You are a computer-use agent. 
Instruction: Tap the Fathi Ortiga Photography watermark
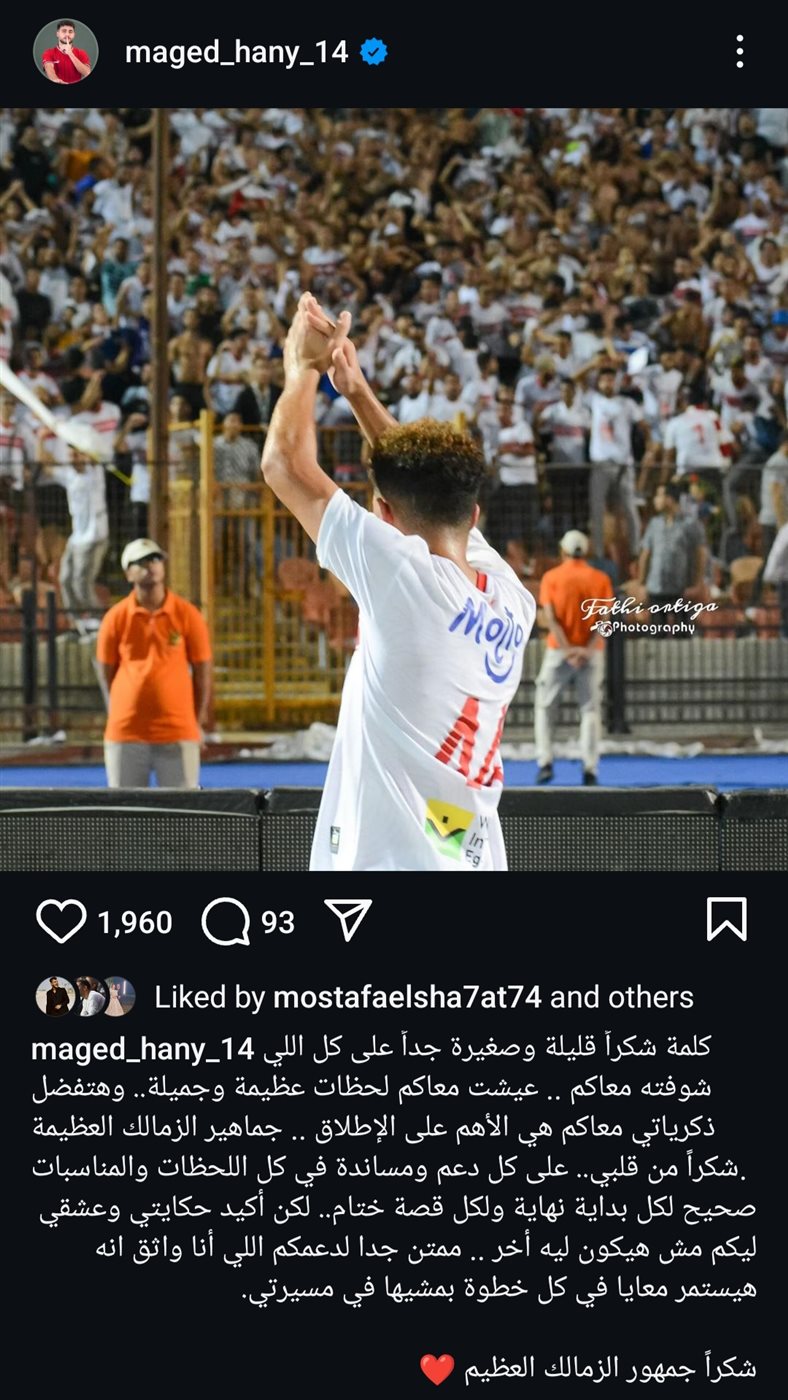point(648,616)
